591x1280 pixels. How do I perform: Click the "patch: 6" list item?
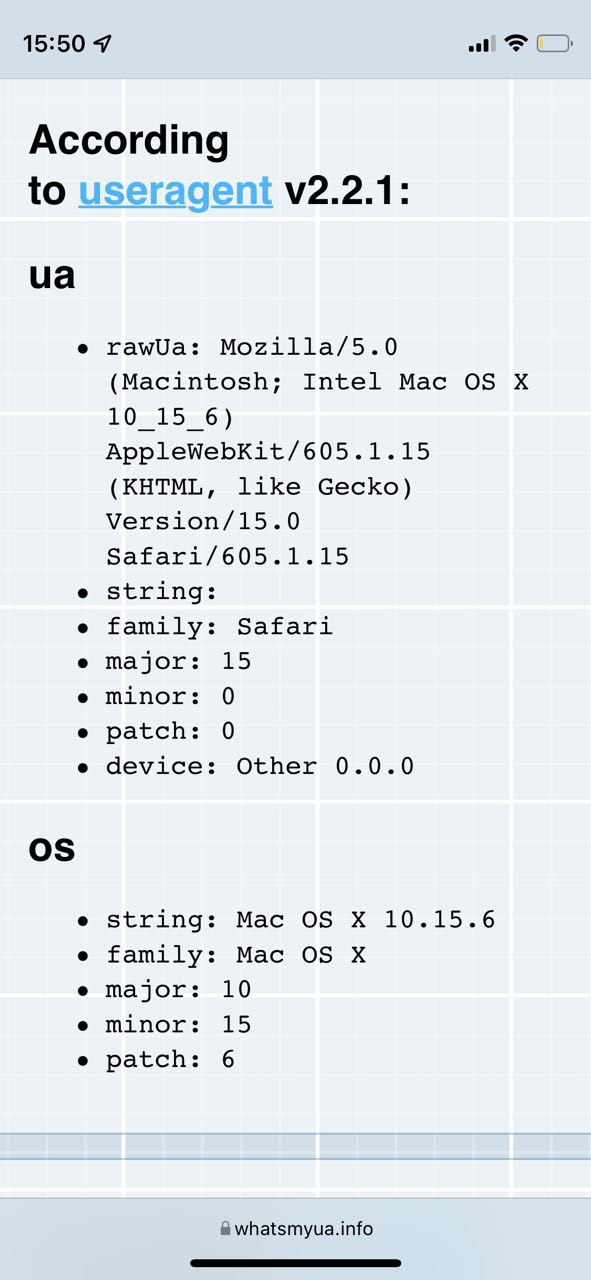[x=170, y=1060]
